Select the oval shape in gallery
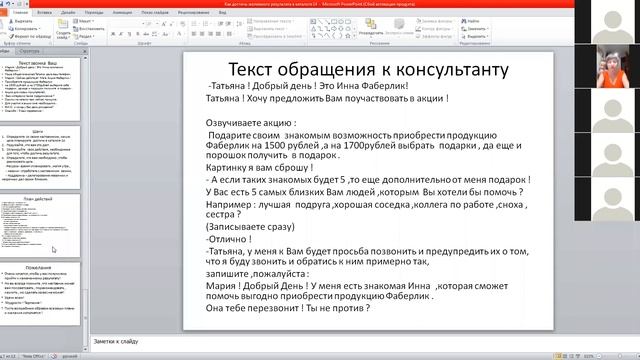 pyautogui.click(x=341, y=22)
